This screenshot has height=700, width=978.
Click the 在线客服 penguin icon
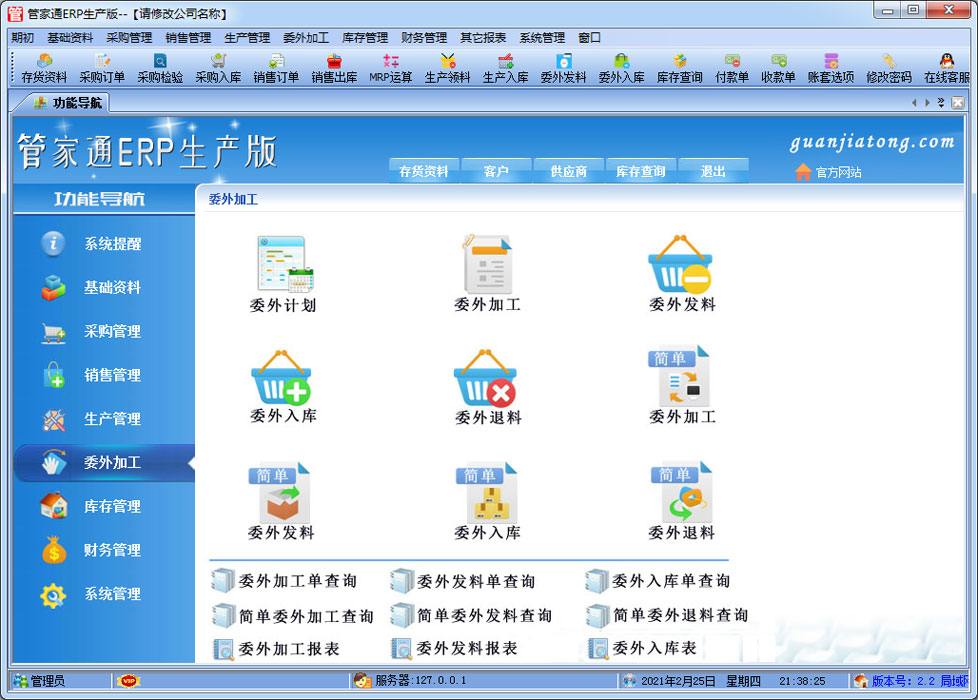coord(946,68)
